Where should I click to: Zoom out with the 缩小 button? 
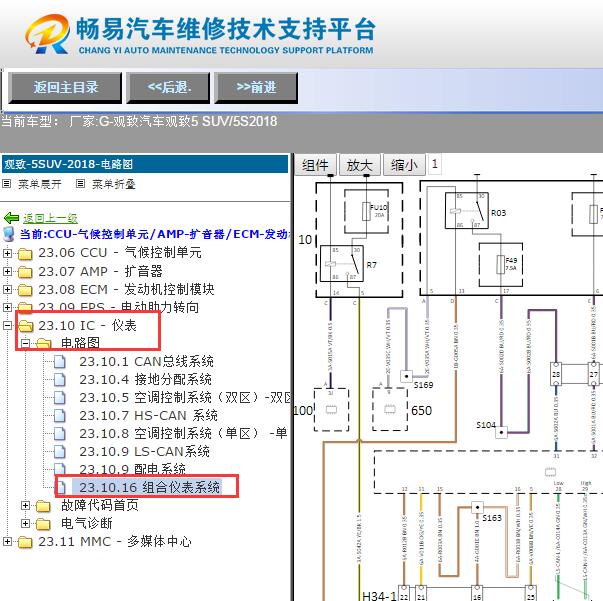click(x=404, y=165)
